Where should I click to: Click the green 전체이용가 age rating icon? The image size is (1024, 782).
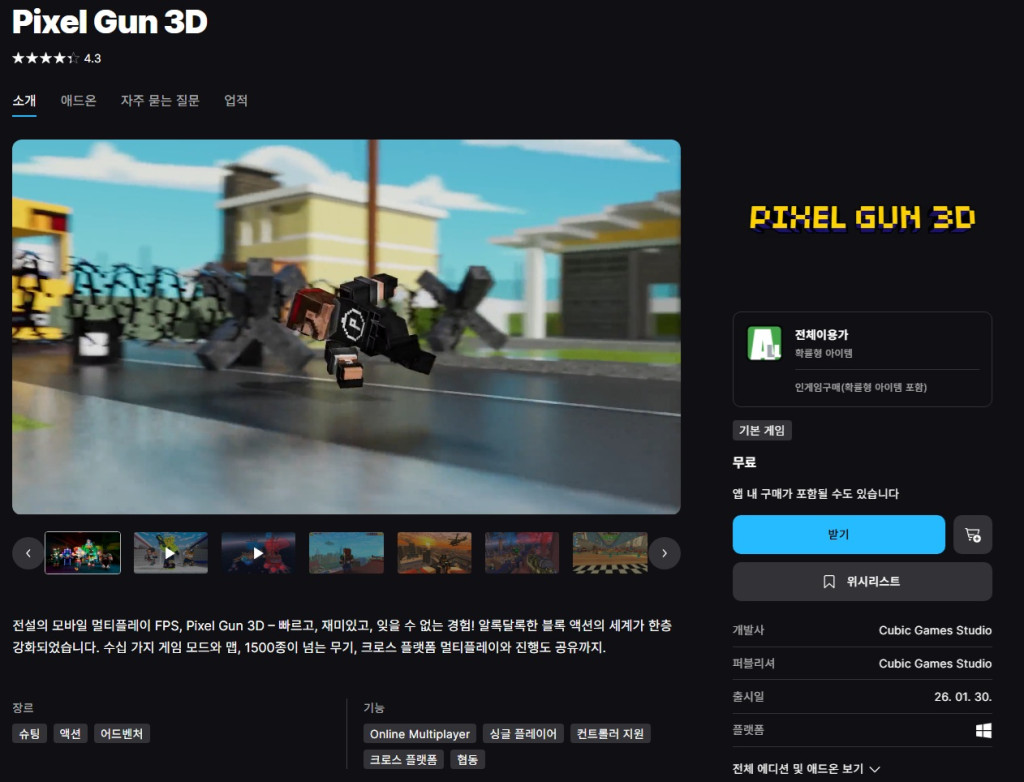click(764, 343)
